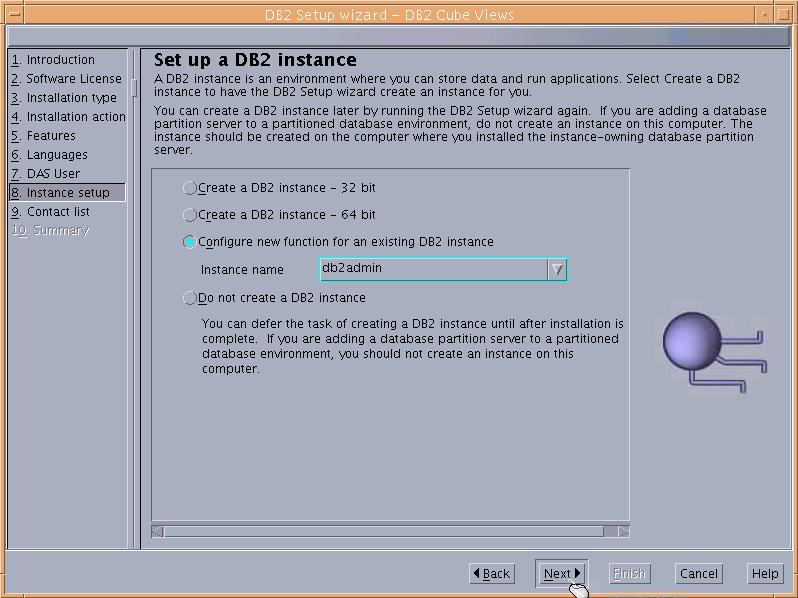Go to step 2 Software License
Image resolution: width=798 pixels, height=598 pixels.
(x=67, y=78)
